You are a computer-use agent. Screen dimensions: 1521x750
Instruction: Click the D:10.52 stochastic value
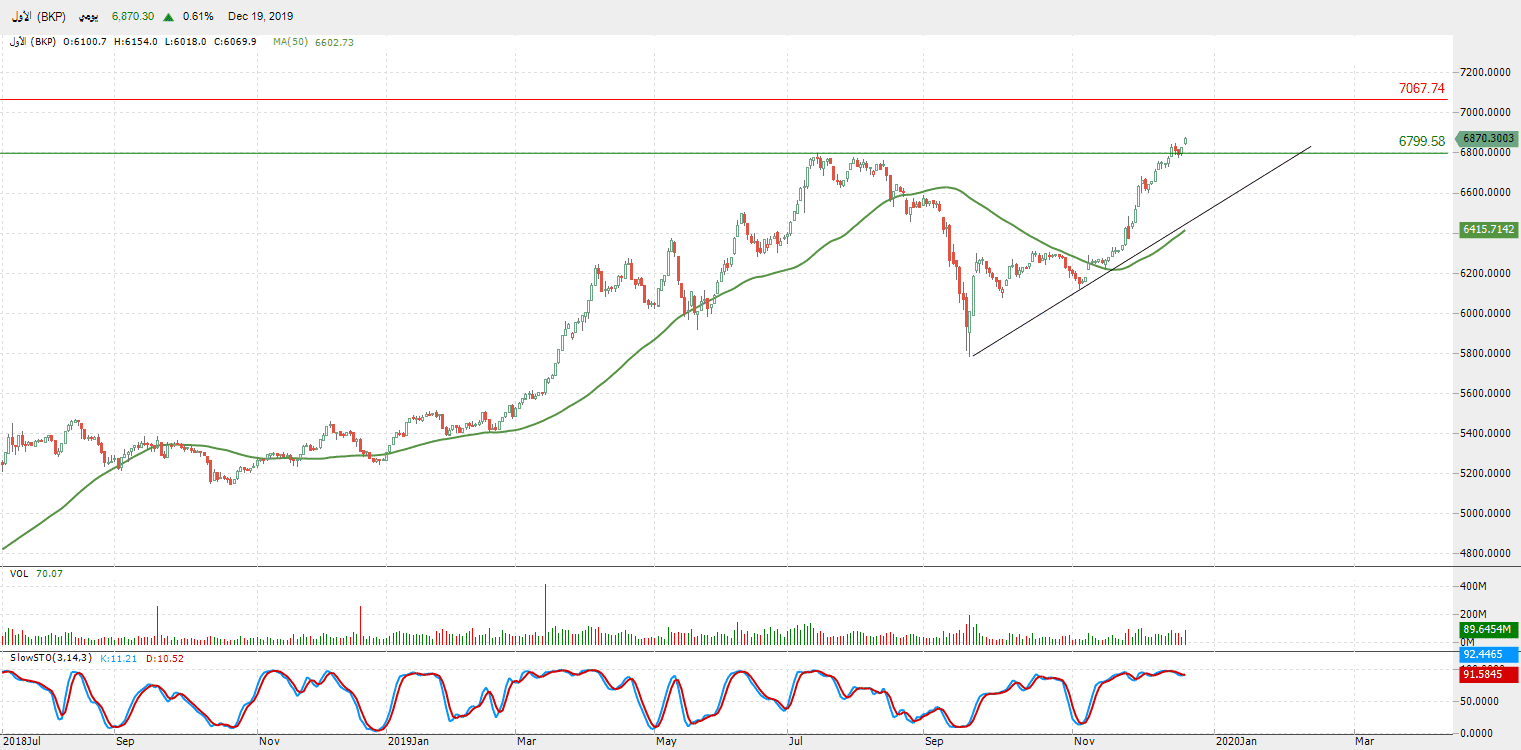[163, 658]
